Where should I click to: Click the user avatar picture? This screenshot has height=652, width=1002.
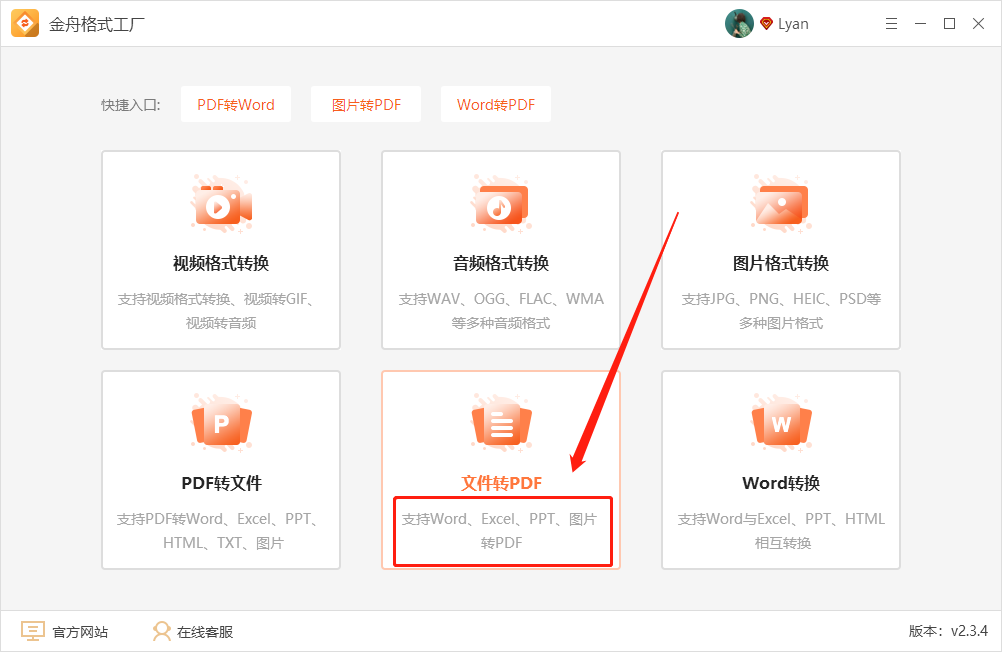(x=739, y=22)
